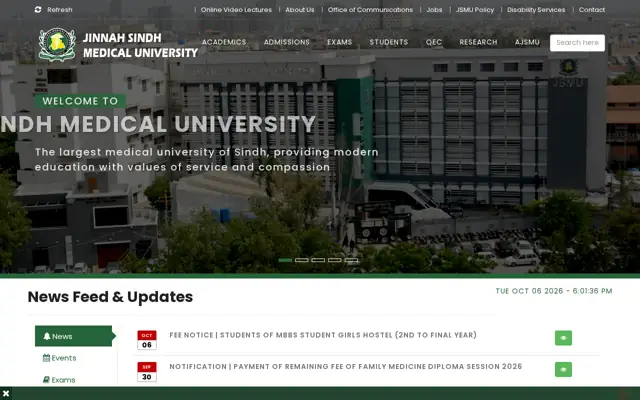Switch to the Exams tab in the feed
Viewport: 640px width, 400px height.
click(59, 380)
